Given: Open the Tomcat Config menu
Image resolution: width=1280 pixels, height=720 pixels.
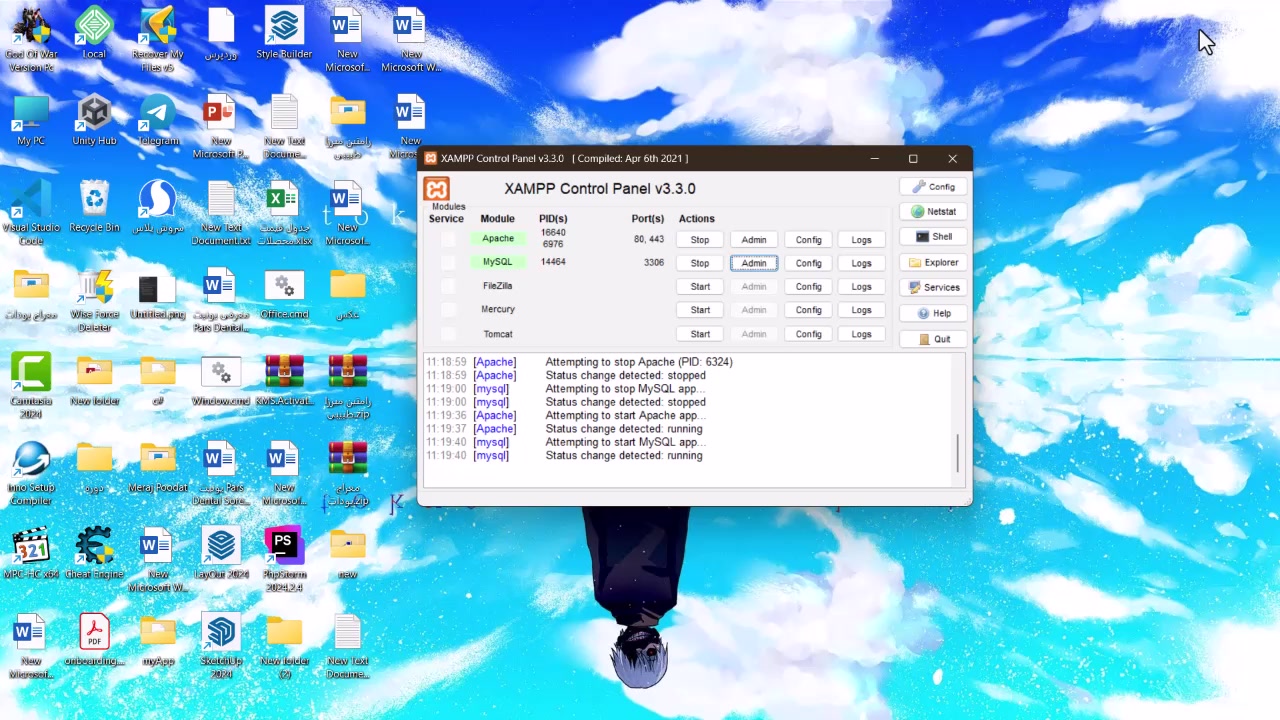Looking at the screenshot, I should tap(808, 334).
